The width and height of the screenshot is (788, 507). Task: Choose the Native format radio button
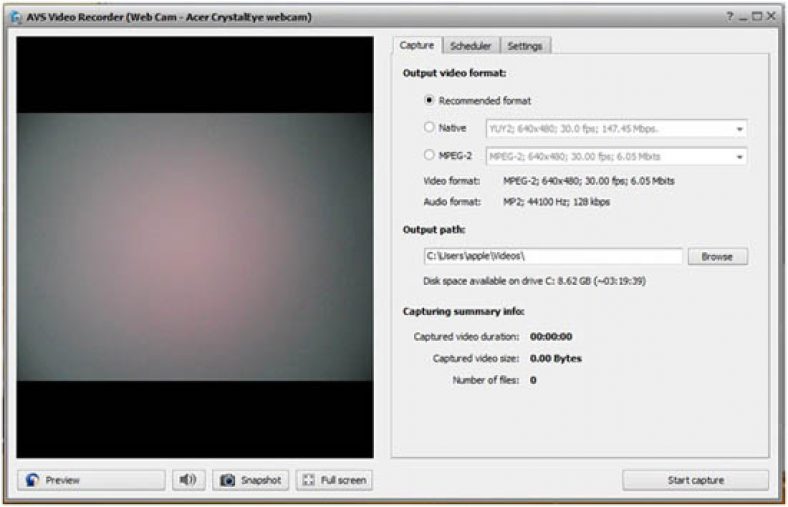429,127
